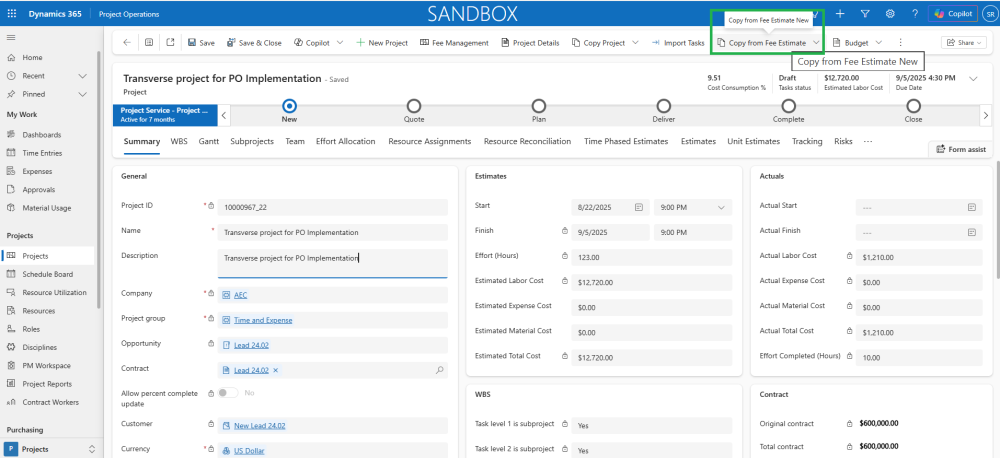Go back with the left arrow icon
1000x458 pixels.
[127, 43]
